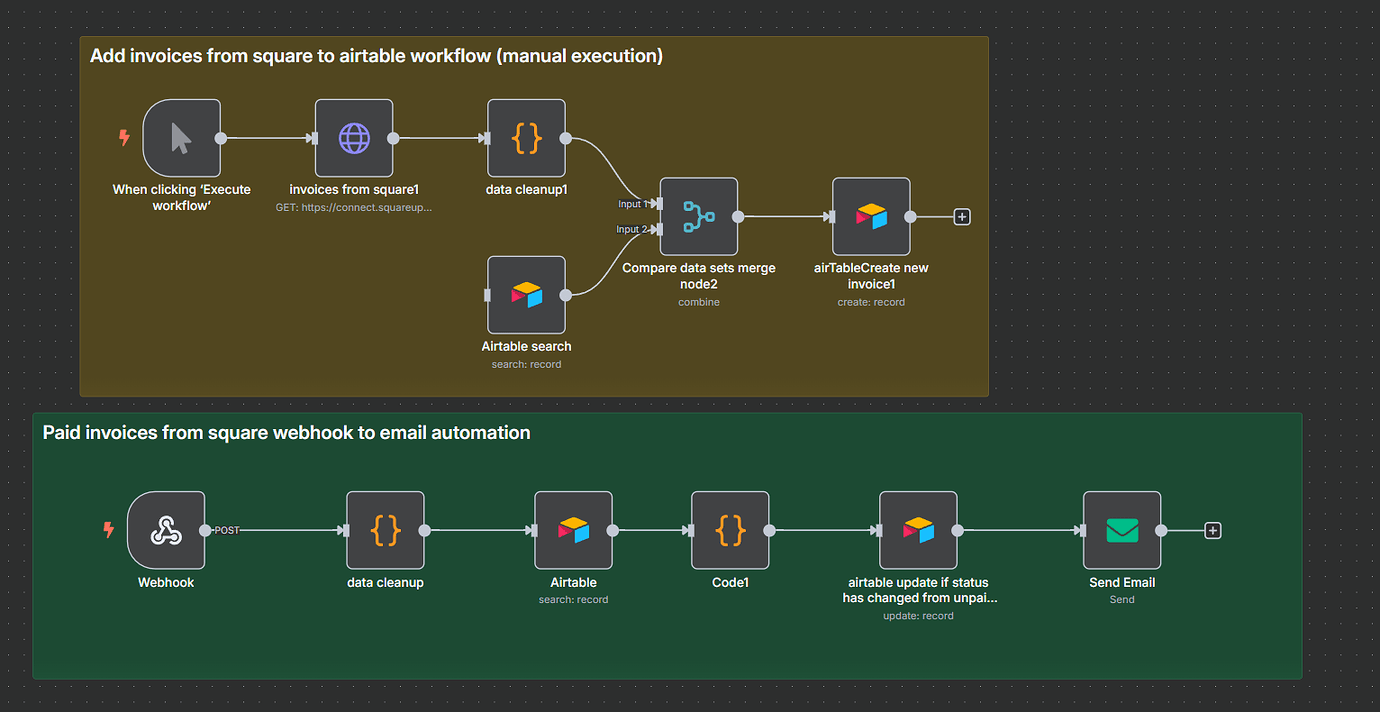Select the "airTableCreate new invoice1" node
The height and width of the screenshot is (712, 1380).
pos(871,216)
